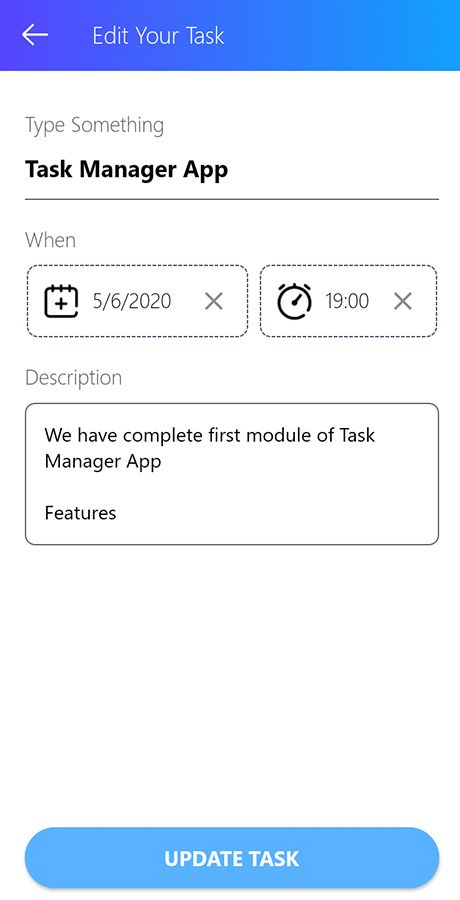Focus the Task Manager App title field
460x900 pixels.
tap(232, 170)
